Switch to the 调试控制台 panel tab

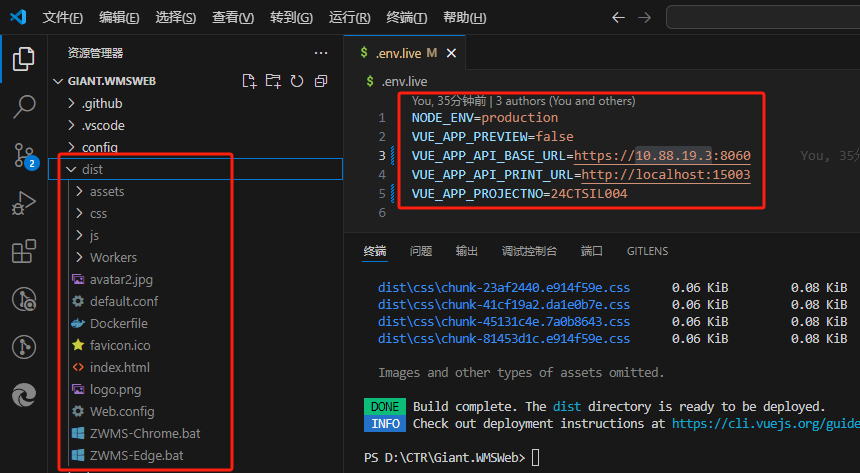click(x=528, y=251)
